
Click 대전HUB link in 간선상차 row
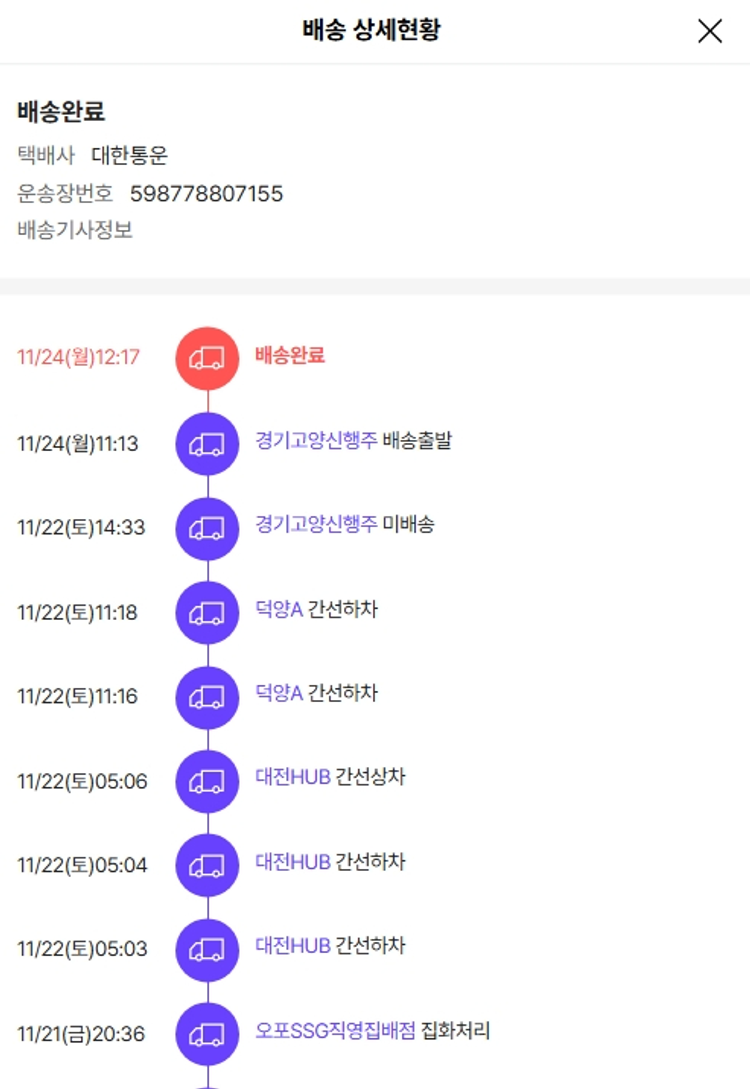pos(293,777)
